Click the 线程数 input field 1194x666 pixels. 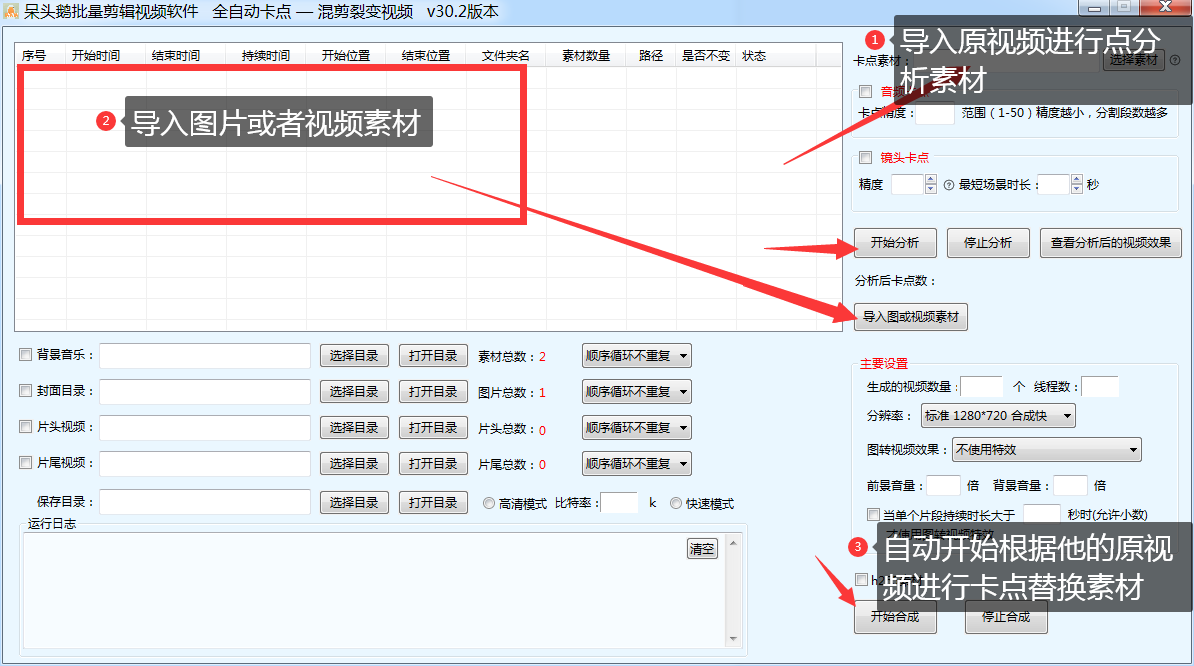coord(1100,387)
